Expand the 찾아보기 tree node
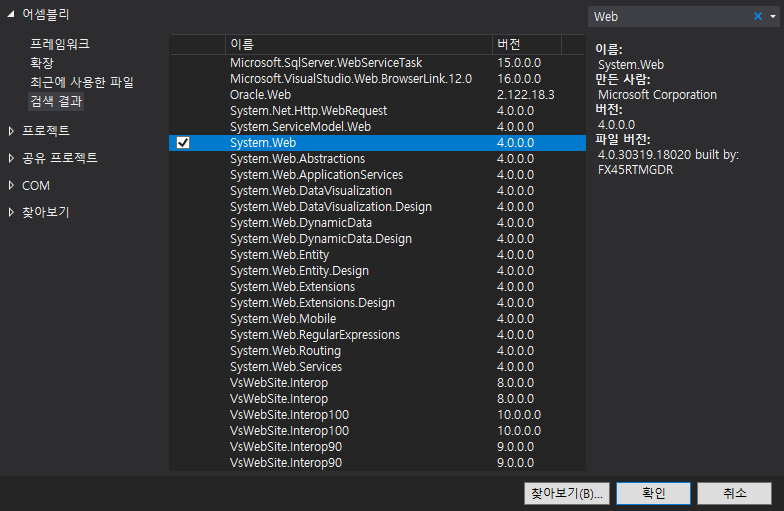This screenshot has width=784, height=511. pos(11,212)
